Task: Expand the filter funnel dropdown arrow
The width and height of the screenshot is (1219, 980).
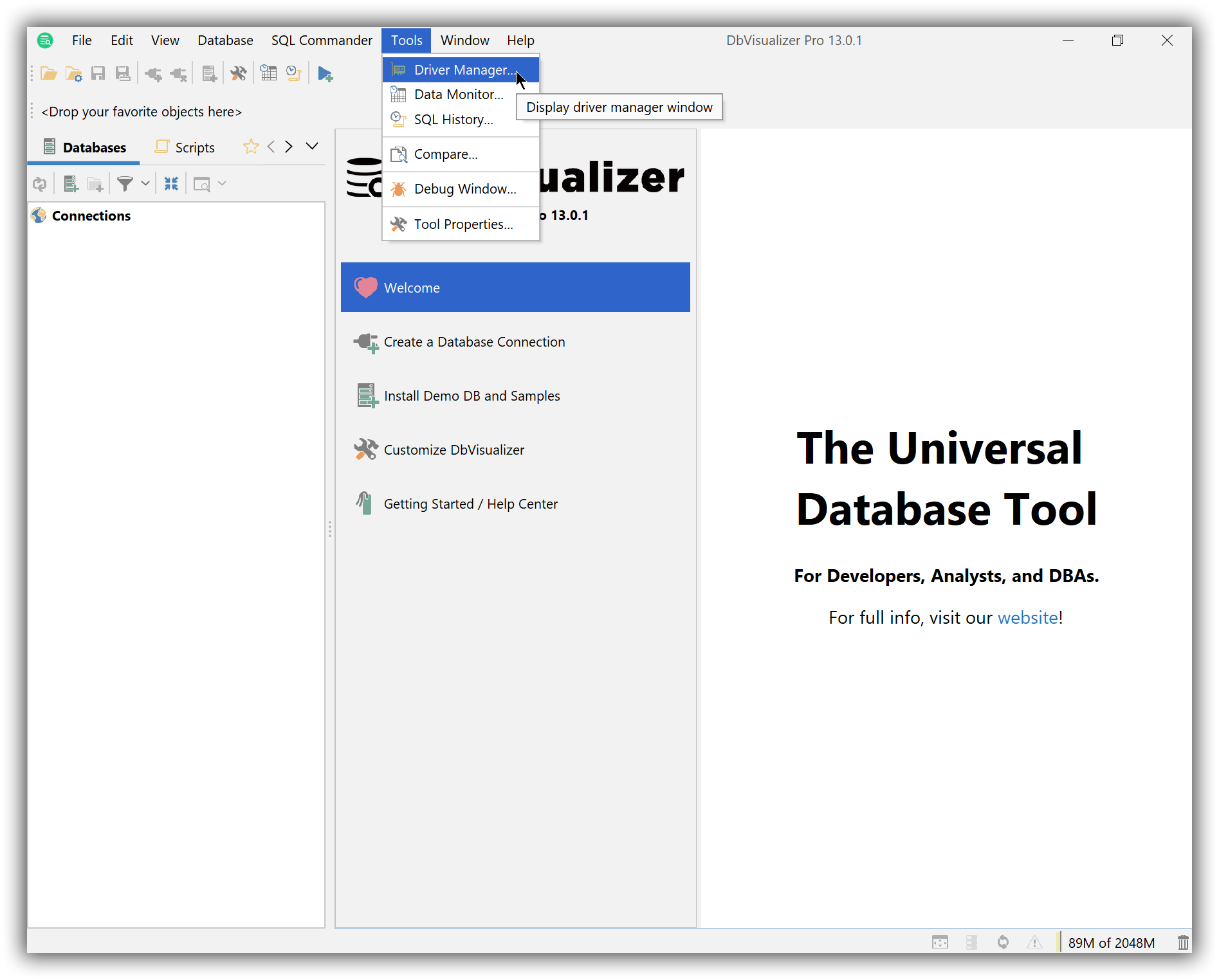Action: coord(145,185)
